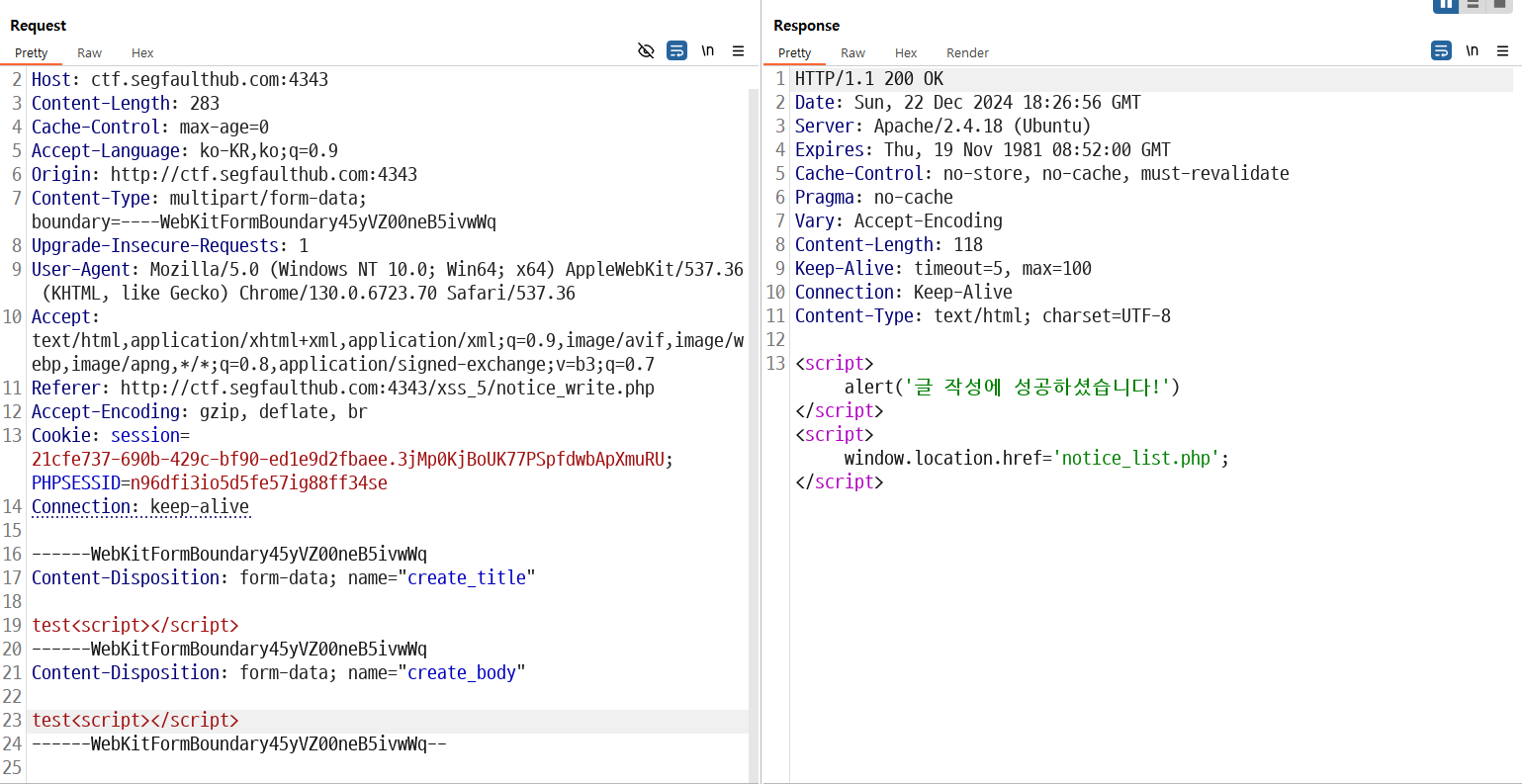Switch to the Raw tab in Response

pyautogui.click(x=853, y=53)
